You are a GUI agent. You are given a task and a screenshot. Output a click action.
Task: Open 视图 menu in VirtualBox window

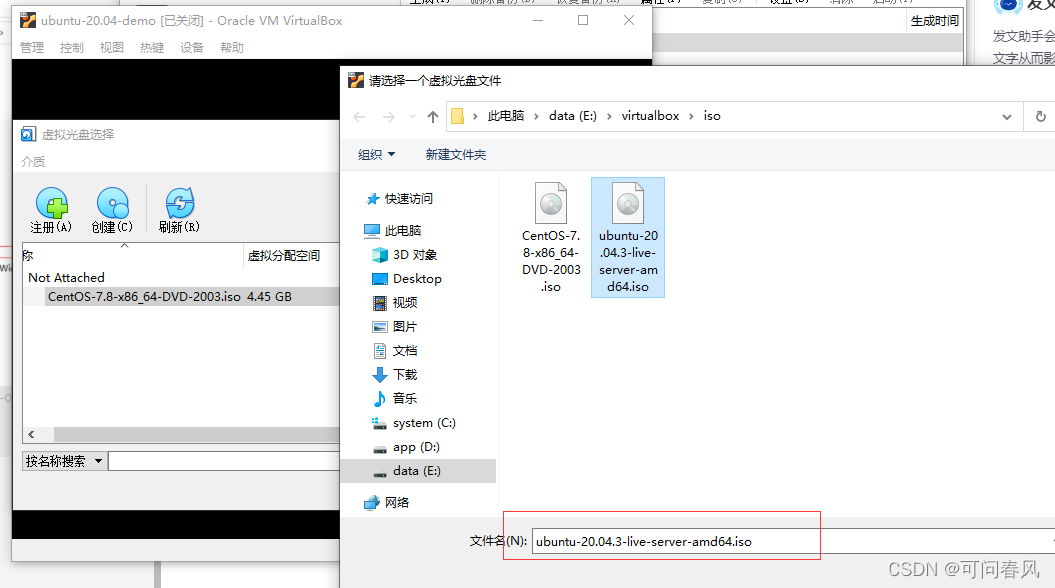[x=112, y=48]
